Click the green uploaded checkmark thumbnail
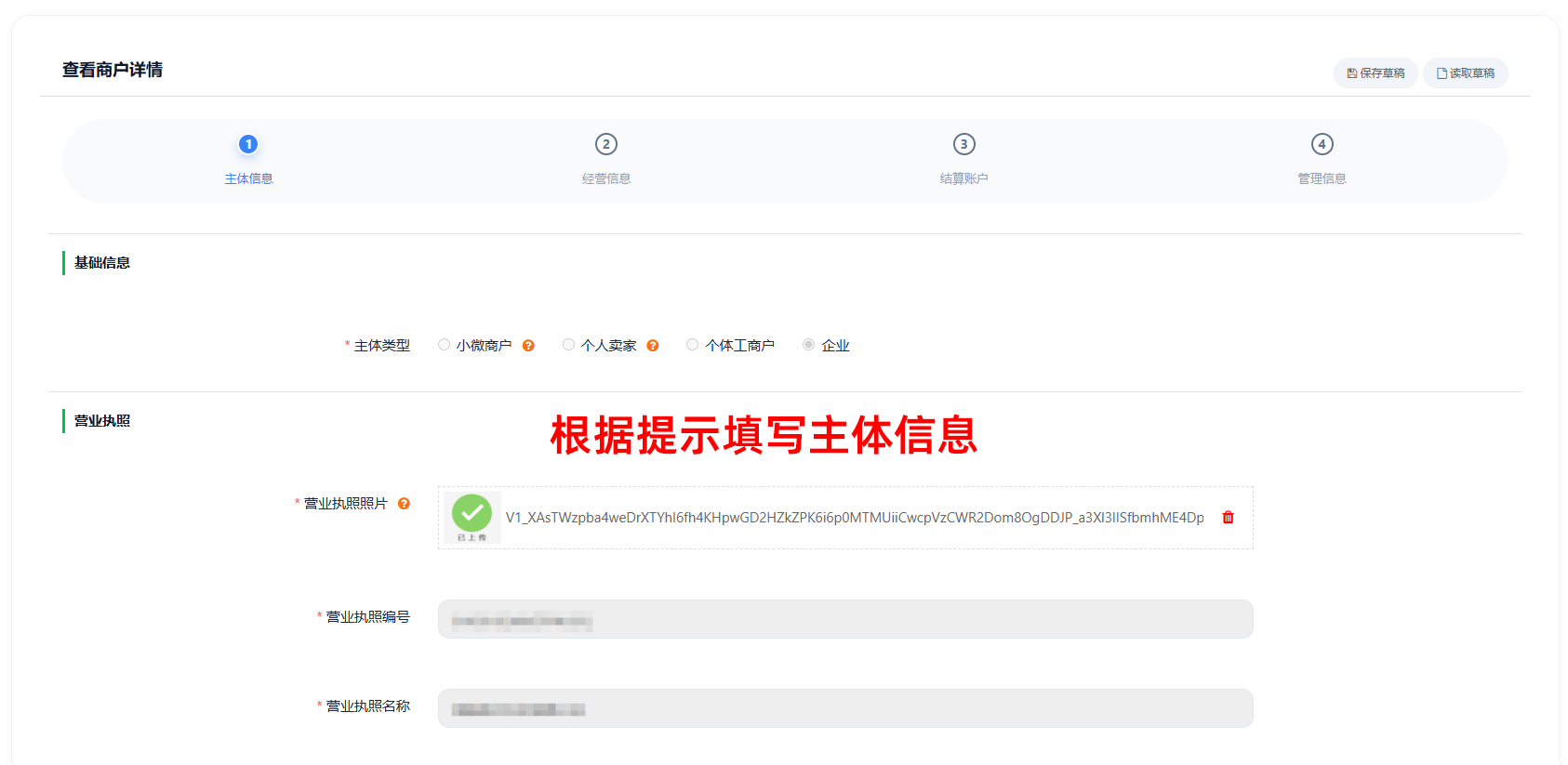 click(472, 518)
